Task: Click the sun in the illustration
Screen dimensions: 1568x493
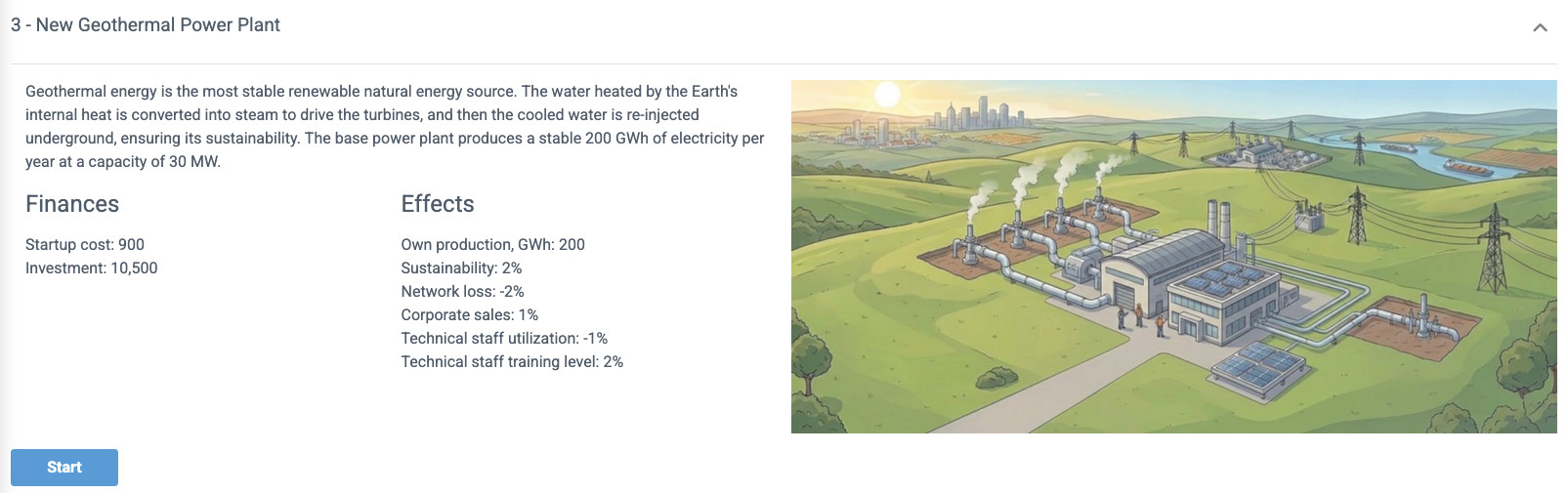Action: pyautogui.click(x=886, y=95)
